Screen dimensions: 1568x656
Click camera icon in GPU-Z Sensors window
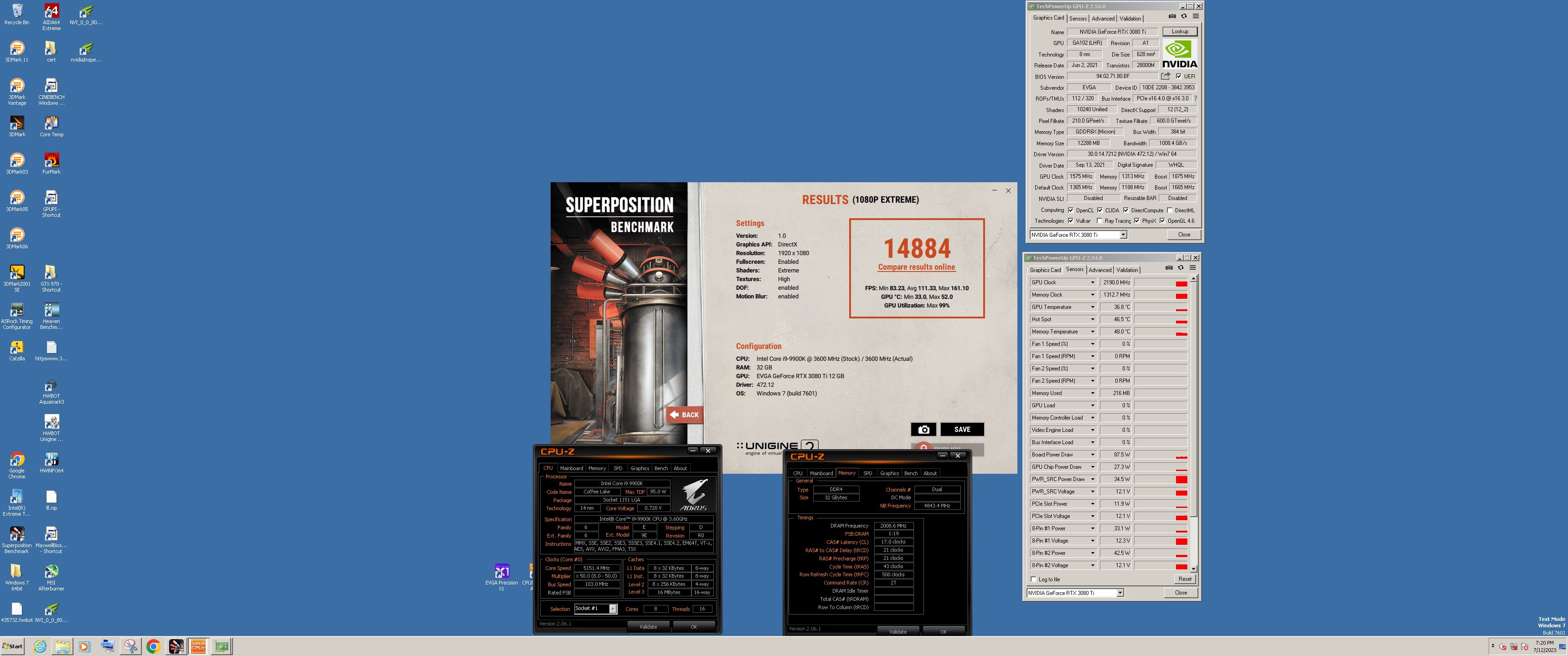tap(1169, 268)
